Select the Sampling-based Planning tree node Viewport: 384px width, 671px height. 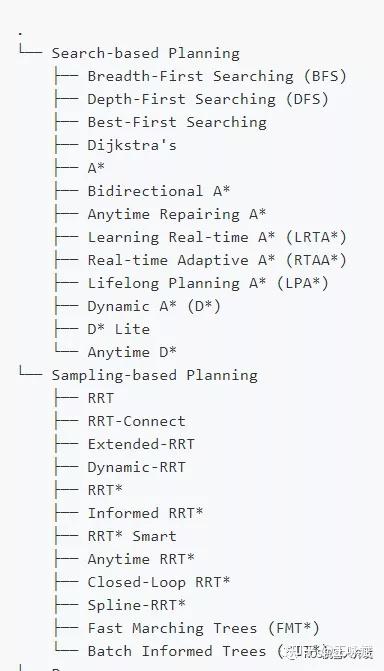tap(155, 375)
